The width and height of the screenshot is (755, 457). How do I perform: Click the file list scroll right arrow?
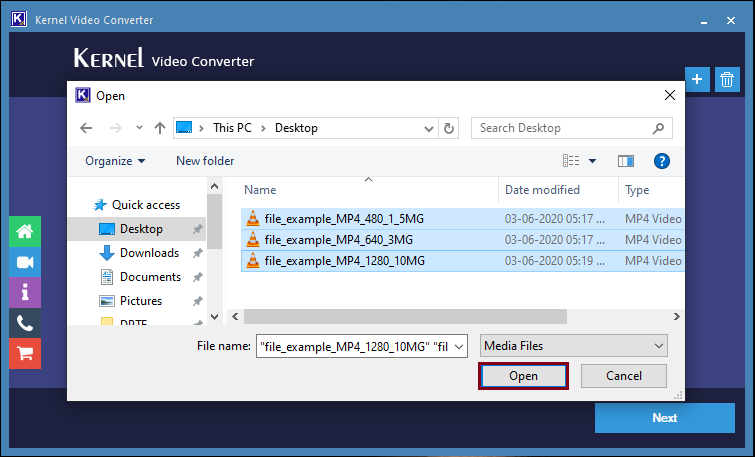pyautogui.click(x=677, y=316)
